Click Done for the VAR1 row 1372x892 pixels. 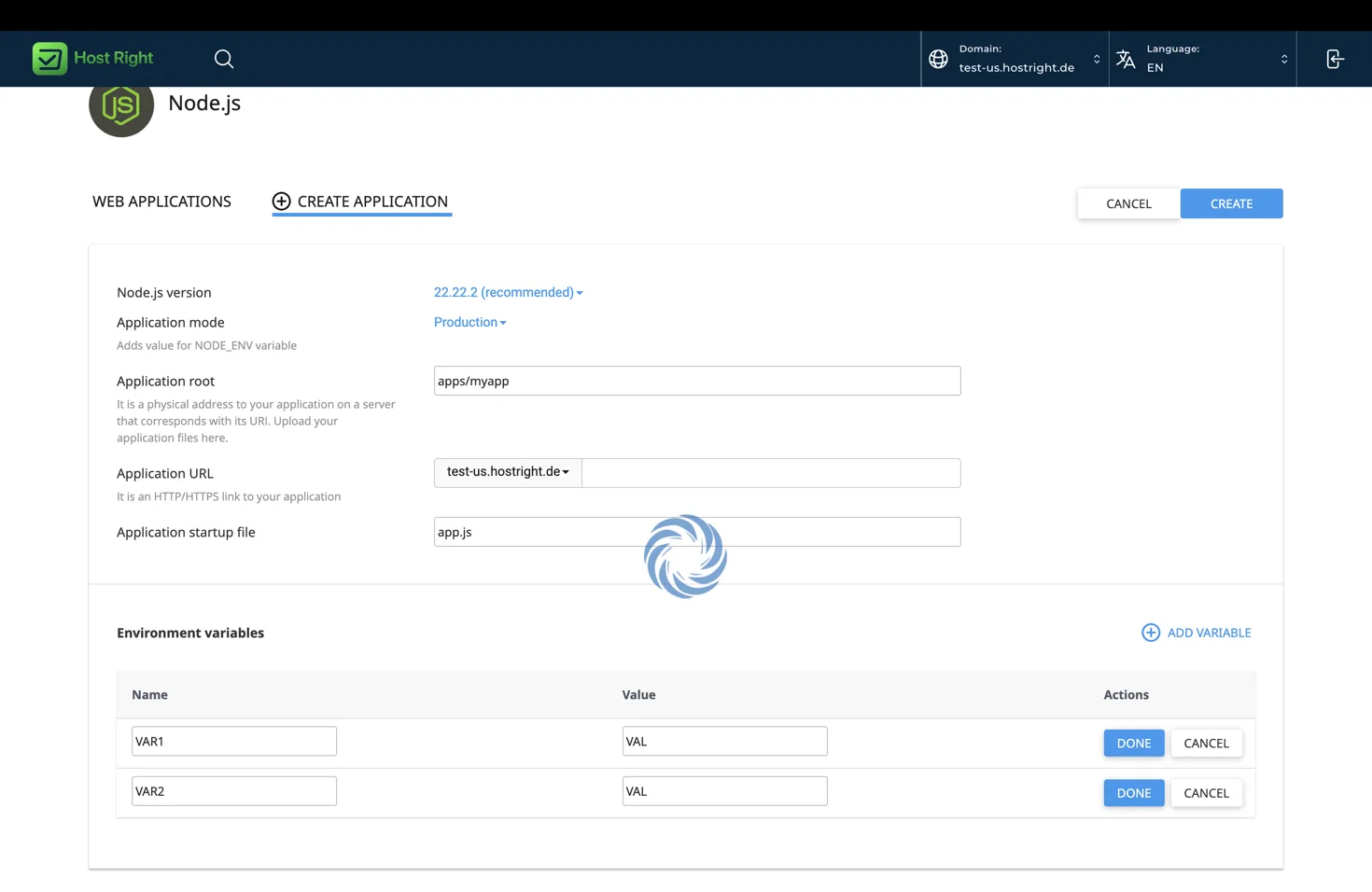click(x=1133, y=743)
